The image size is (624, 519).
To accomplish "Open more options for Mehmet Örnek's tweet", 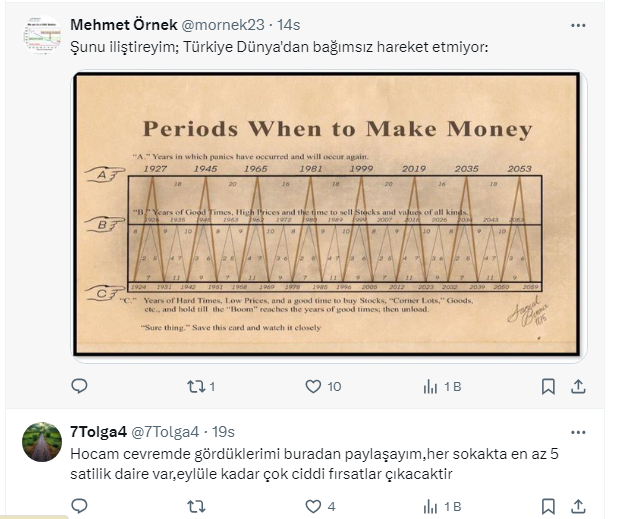I will (x=578, y=25).
